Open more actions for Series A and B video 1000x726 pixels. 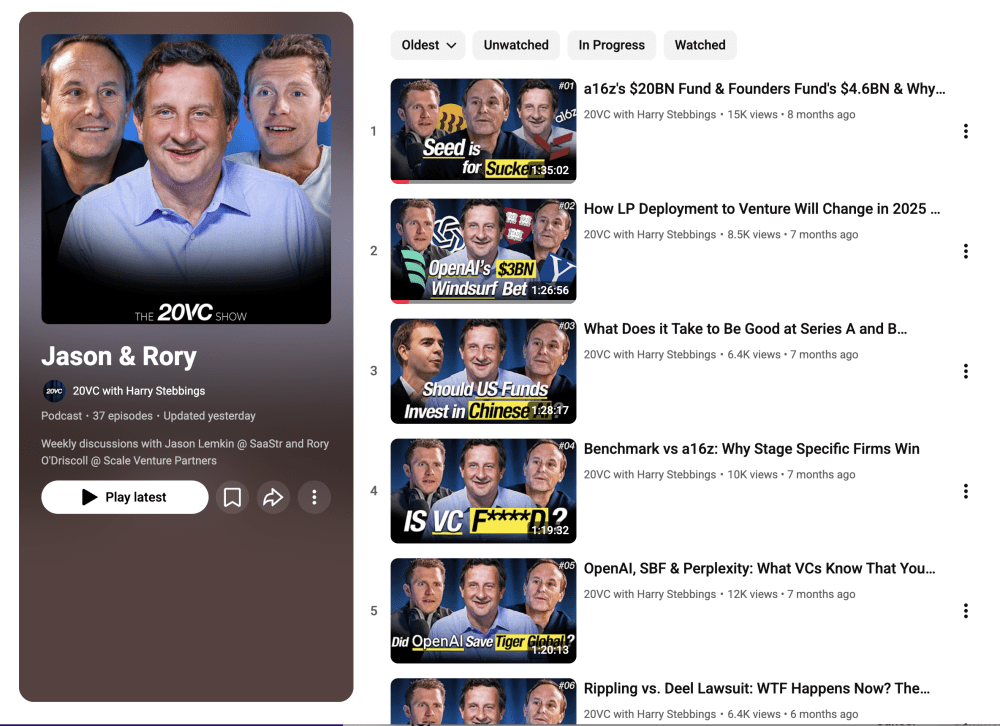pyautogui.click(x=966, y=371)
